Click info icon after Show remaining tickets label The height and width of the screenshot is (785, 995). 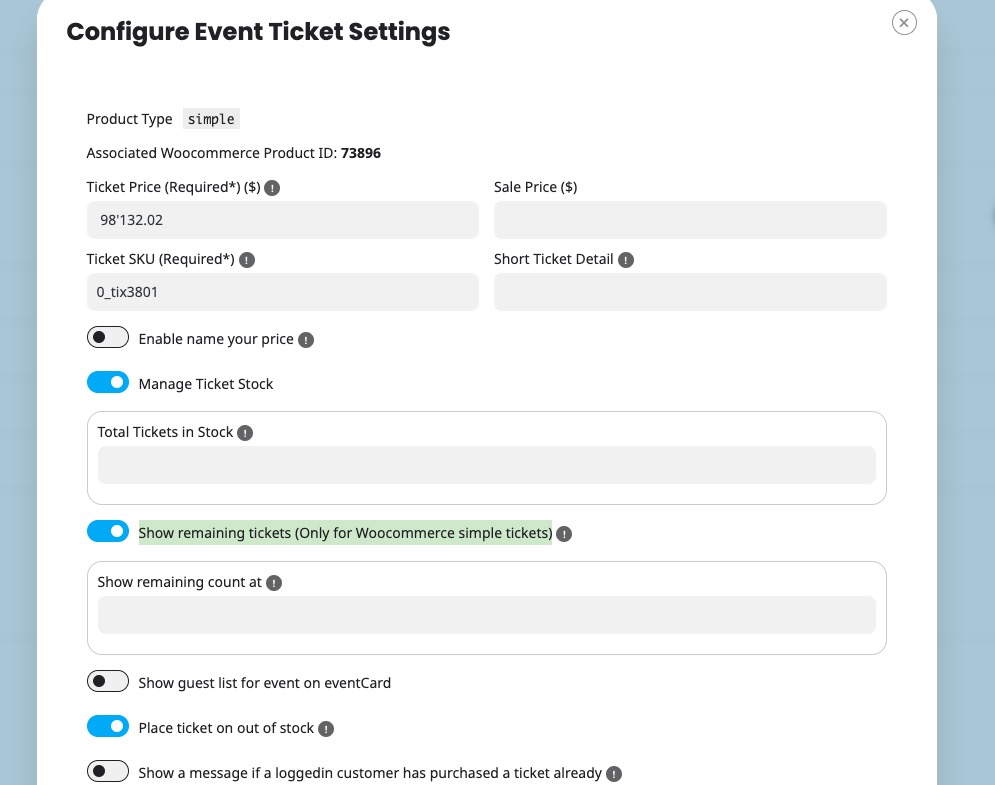tap(564, 534)
